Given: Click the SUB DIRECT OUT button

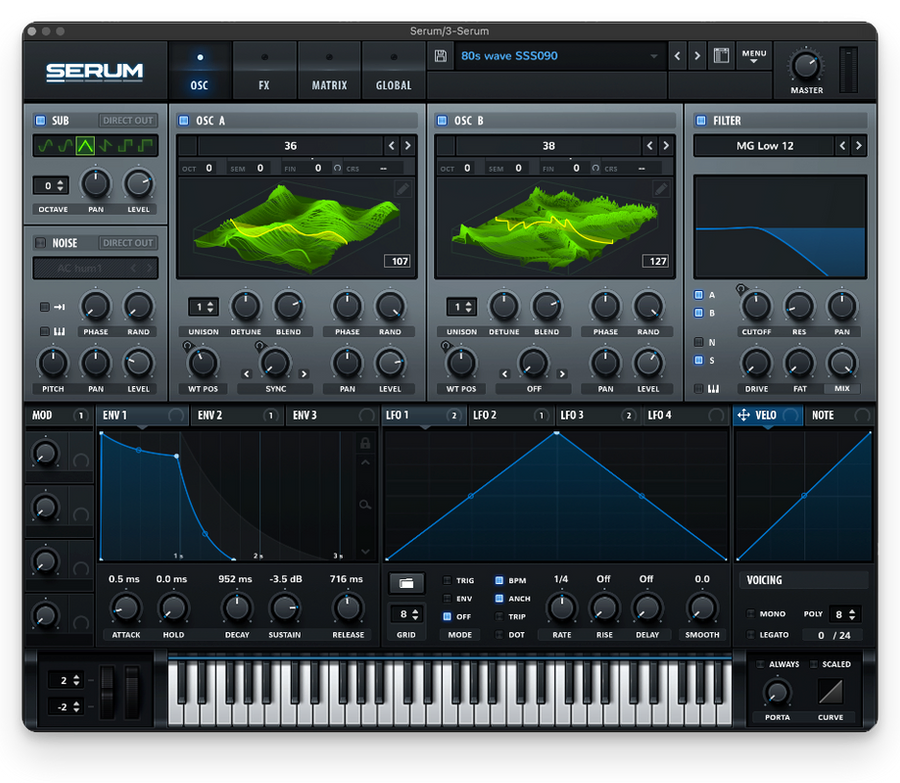Looking at the screenshot, I should (128, 121).
